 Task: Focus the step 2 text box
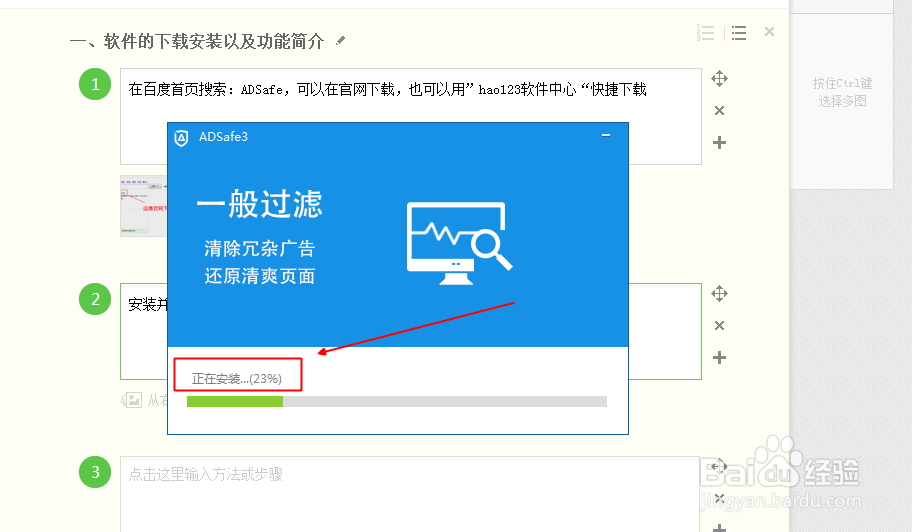point(411,331)
